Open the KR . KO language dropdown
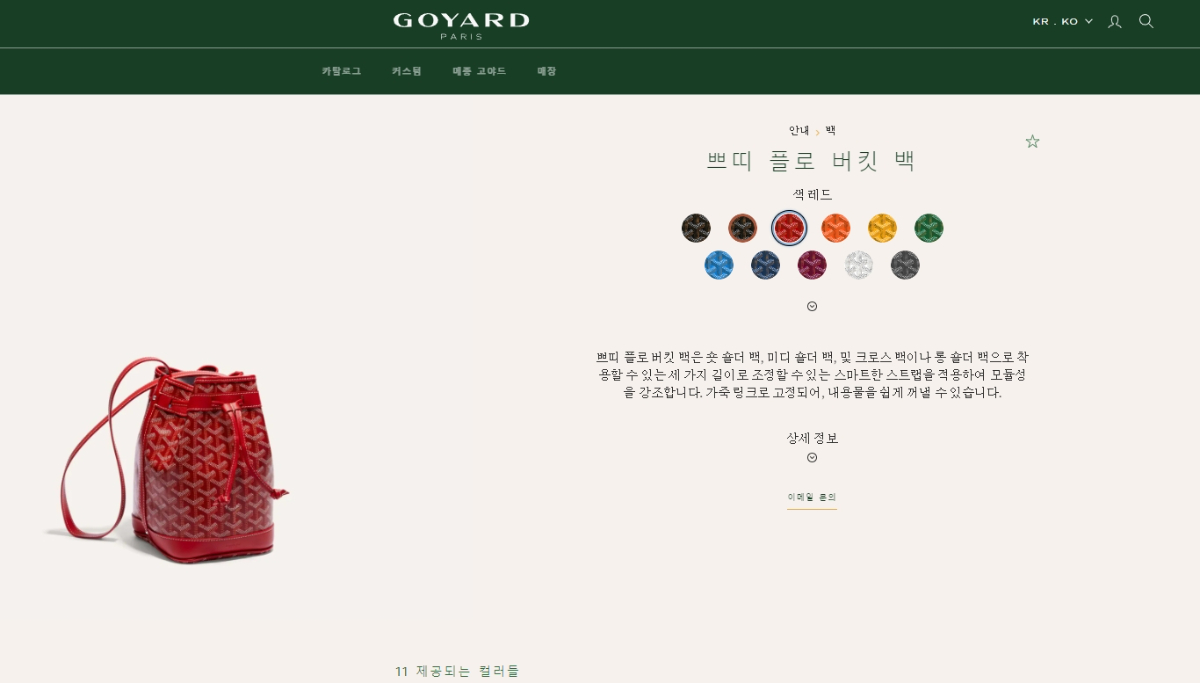Image resolution: width=1200 pixels, height=683 pixels. 1062,21
